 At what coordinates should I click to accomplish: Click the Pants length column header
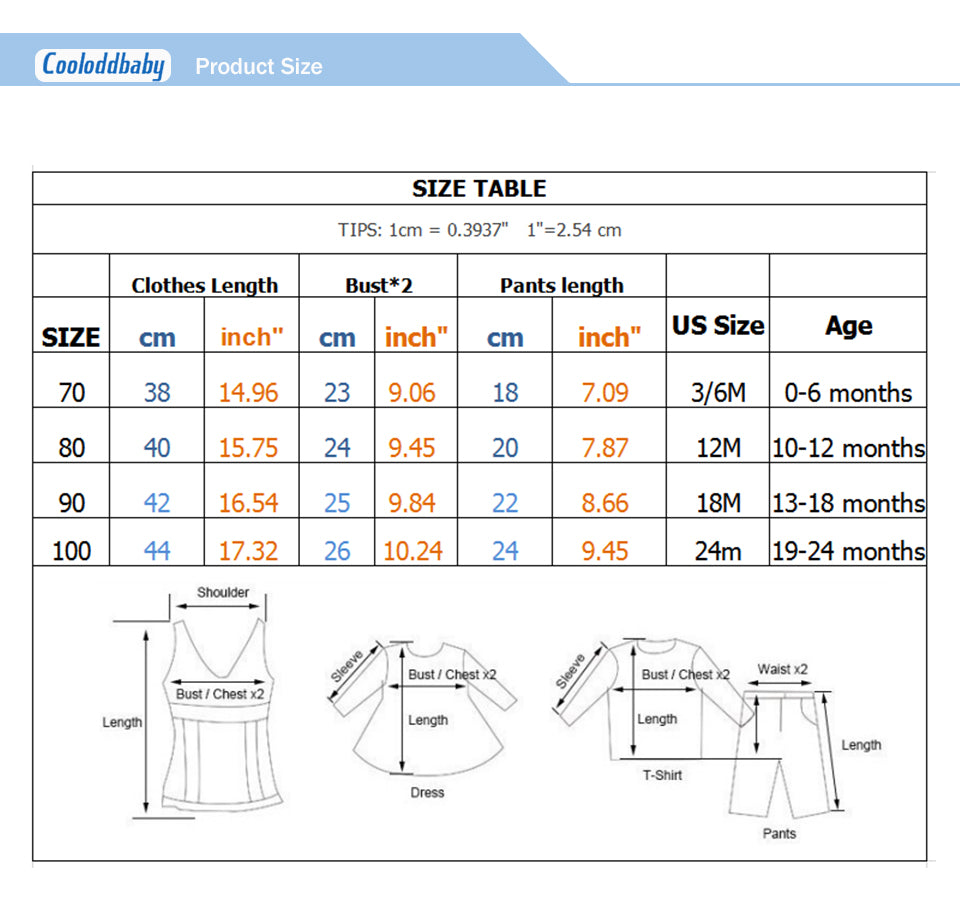(x=561, y=285)
